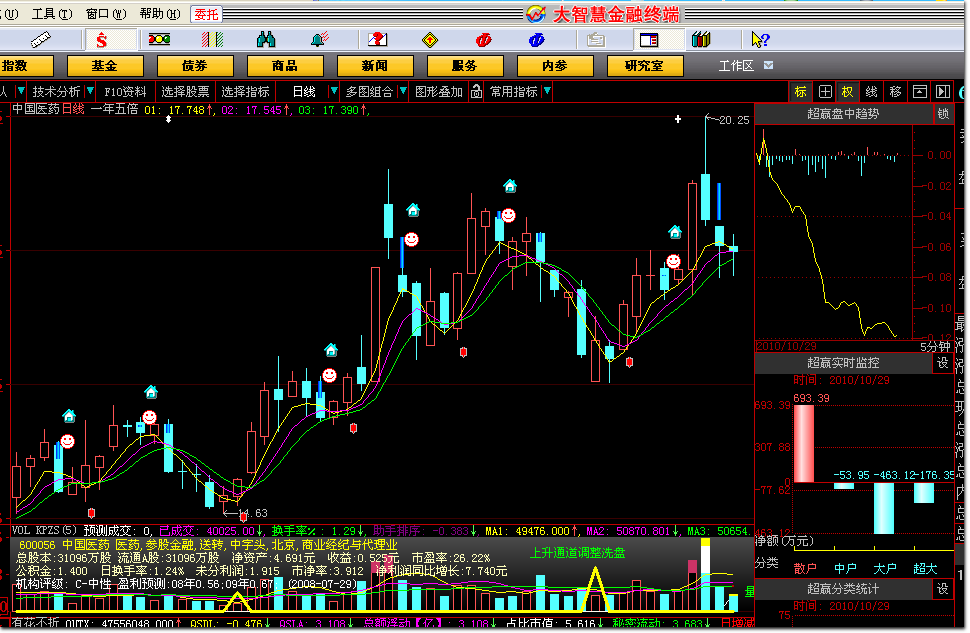Toggle the 线 line button
970x633 pixels.
(x=871, y=92)
